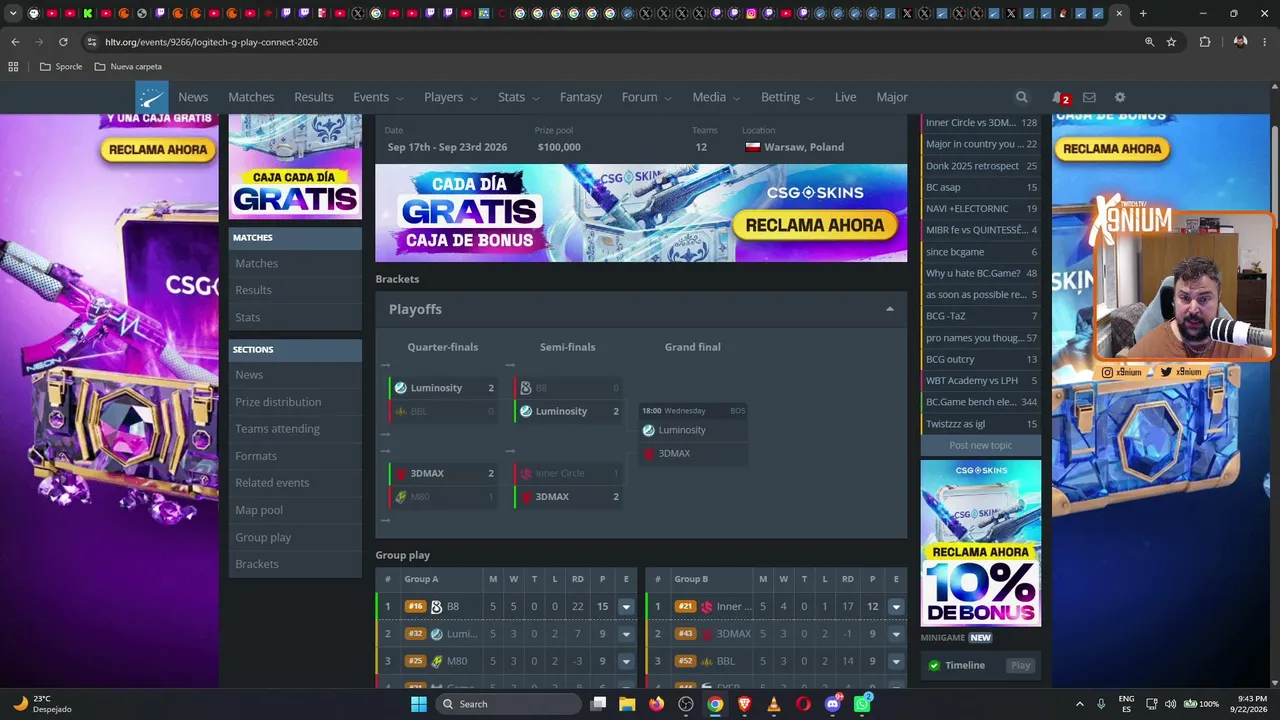Open Map pool section in sidebar
The image size is (1280, 720).
pyautogui.click(x=295, y=510)
